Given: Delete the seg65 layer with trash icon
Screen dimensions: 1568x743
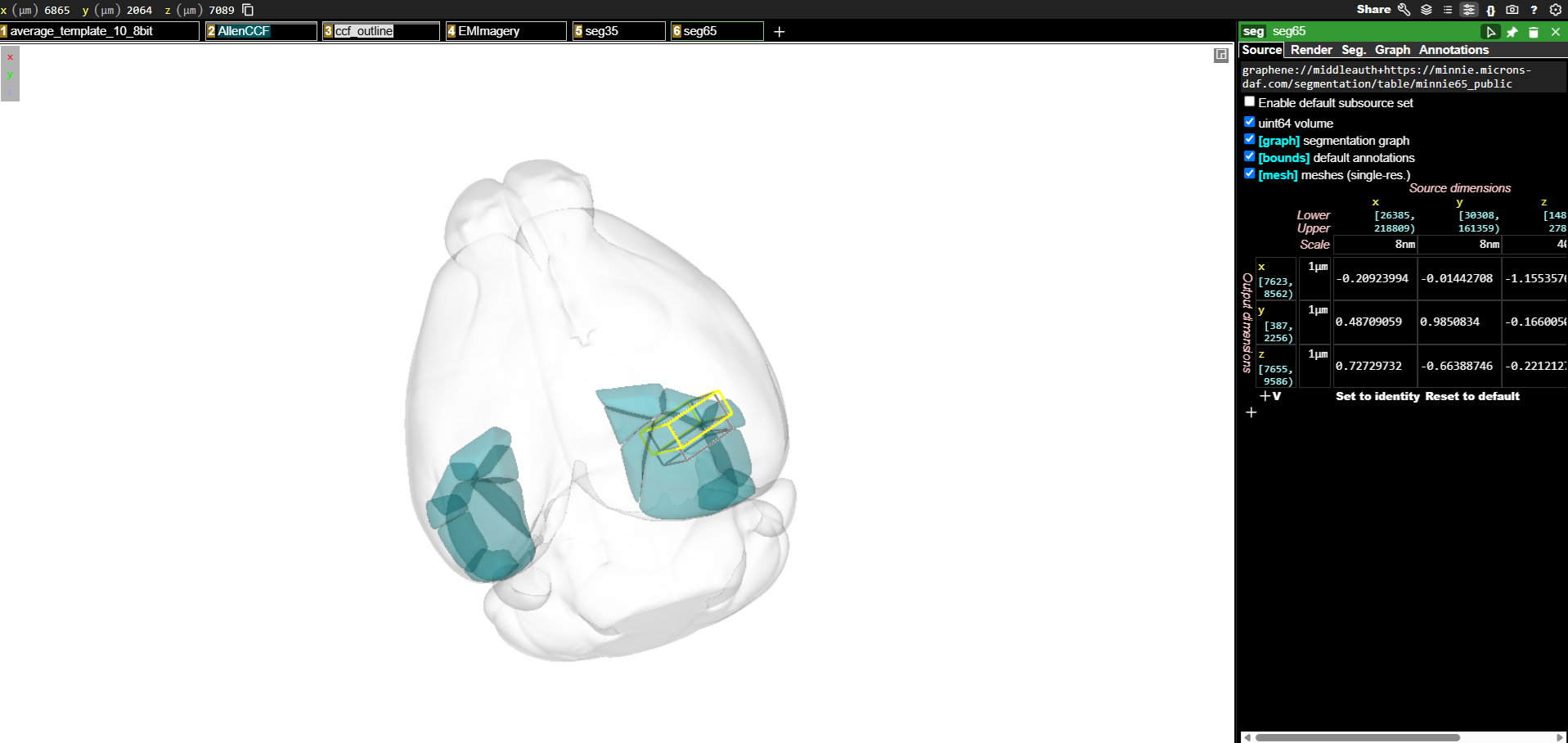Looking at the screenshot, I should point(1534,32).
